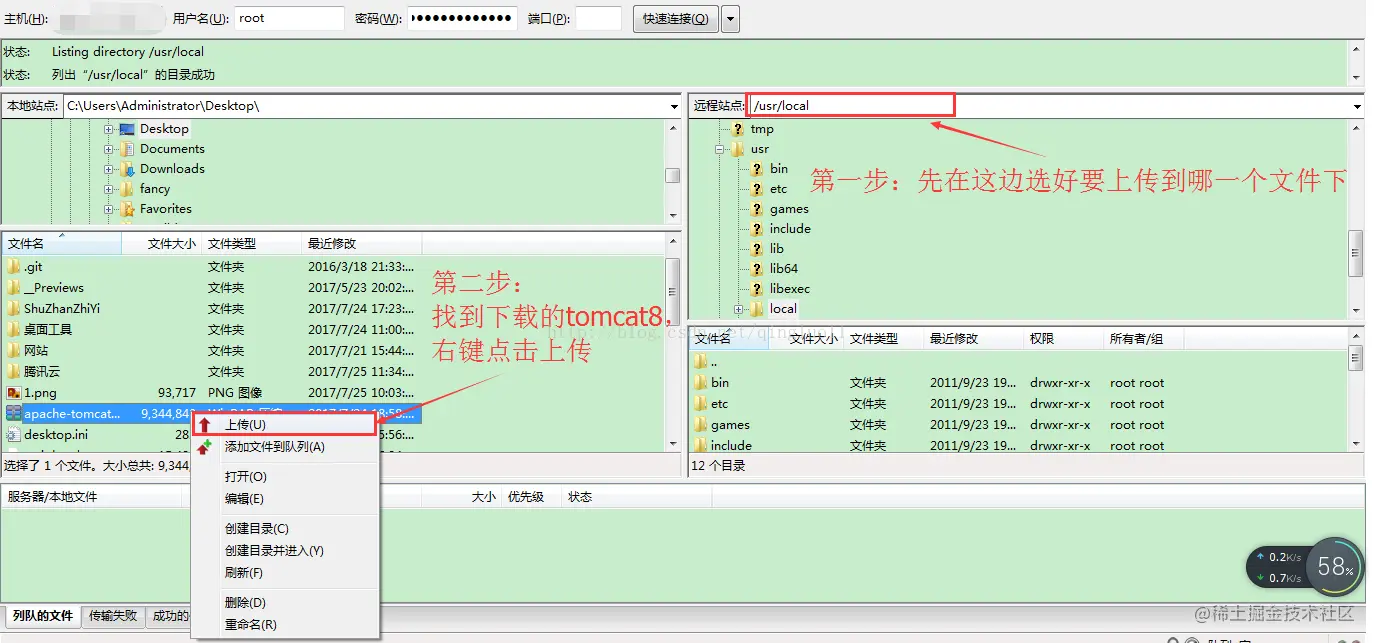Click the Favorites star folder icon
The height and width of the screenshot is (643, 1374).
click(126, 209)
